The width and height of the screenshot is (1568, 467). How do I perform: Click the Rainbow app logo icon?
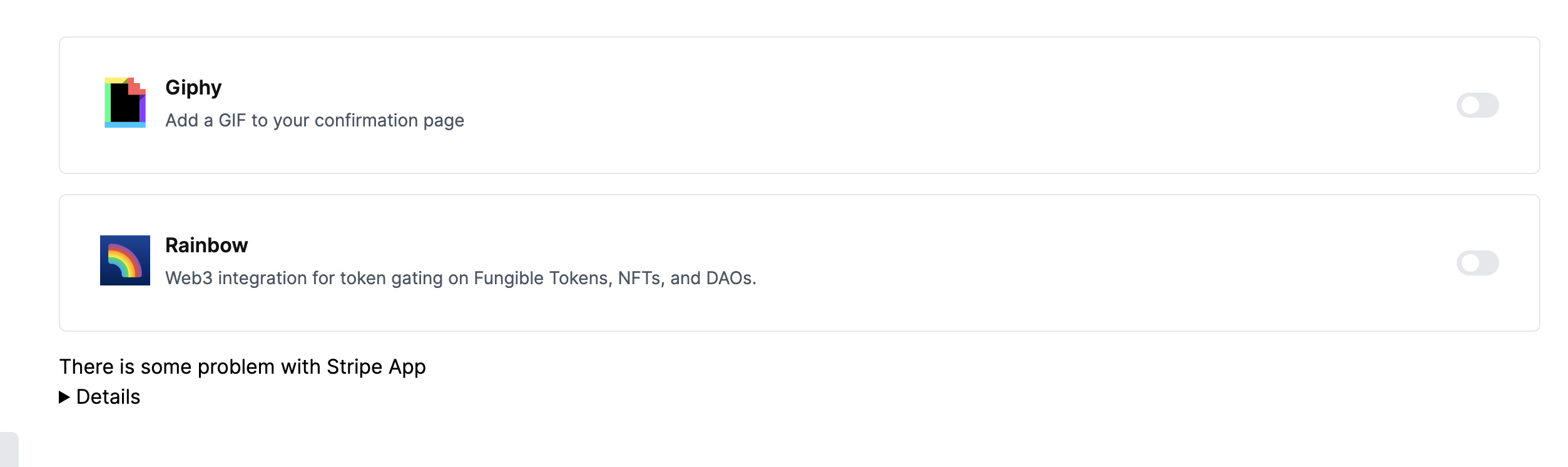[x=125, y=260]
